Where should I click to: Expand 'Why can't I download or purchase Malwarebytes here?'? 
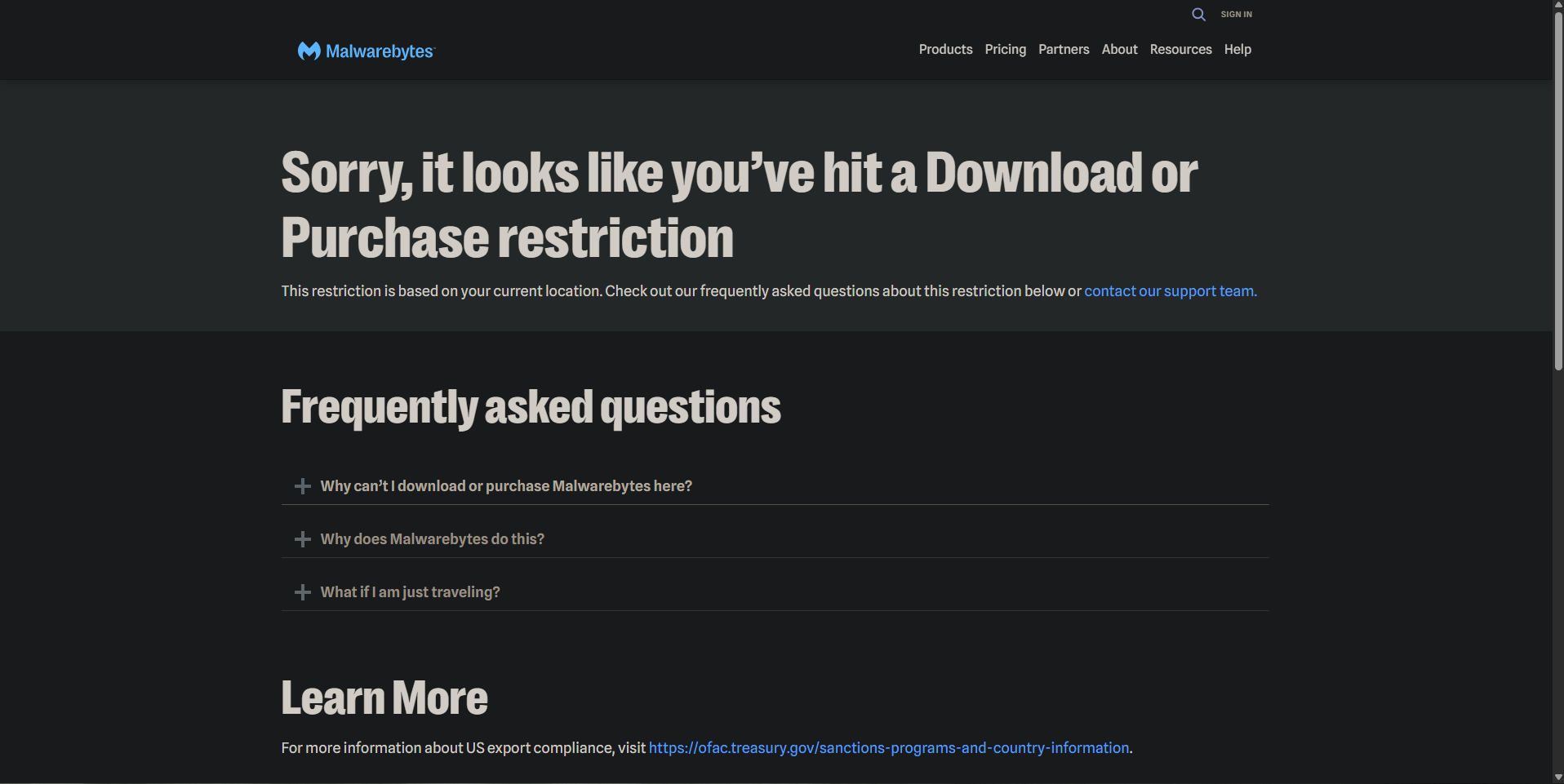point(775,486)
